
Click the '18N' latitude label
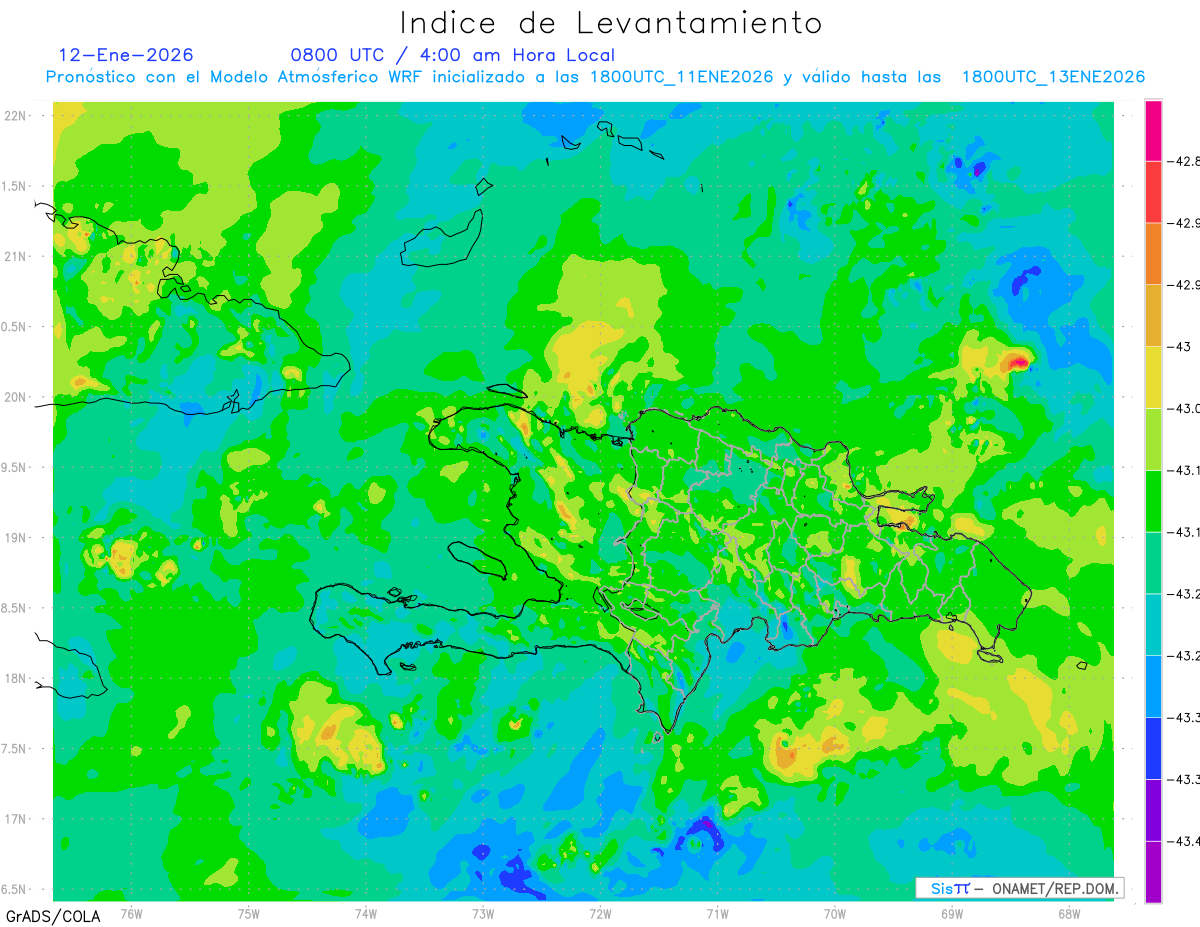pos(14,678)
